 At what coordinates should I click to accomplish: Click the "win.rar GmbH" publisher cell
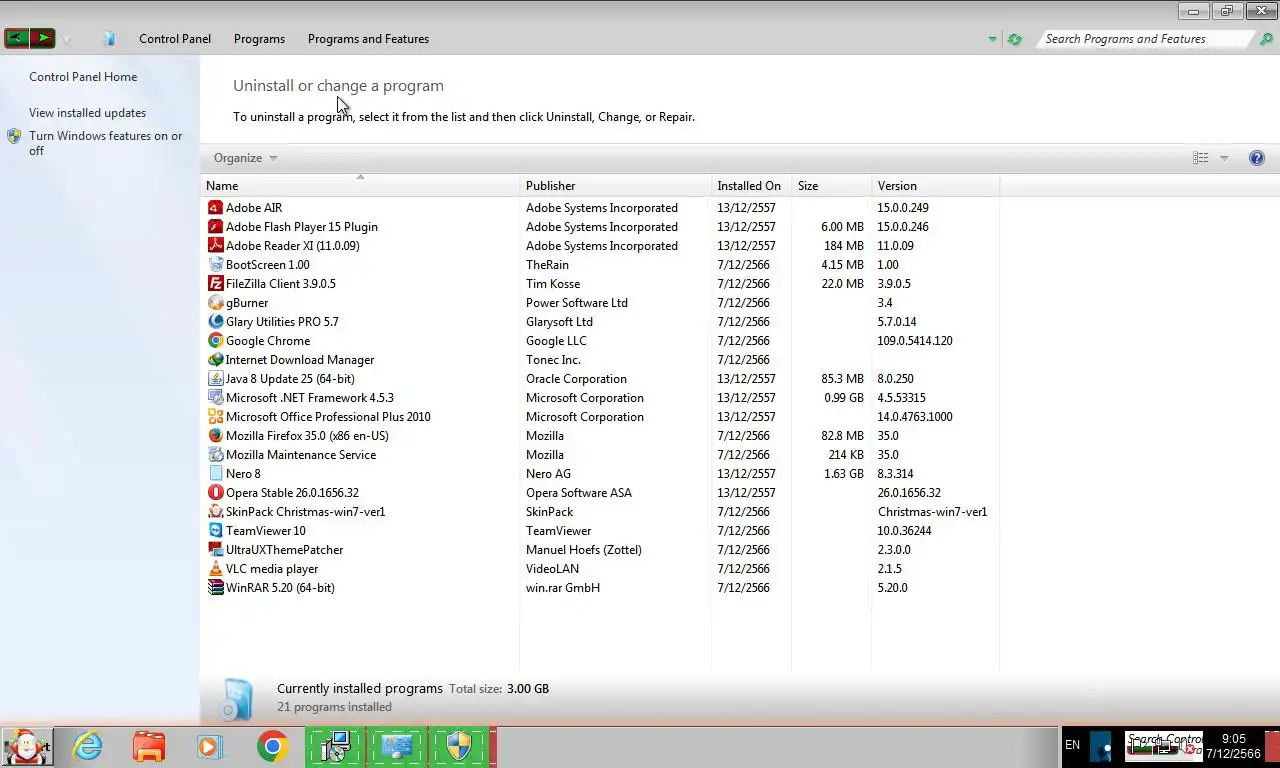[x=563, y=588]
